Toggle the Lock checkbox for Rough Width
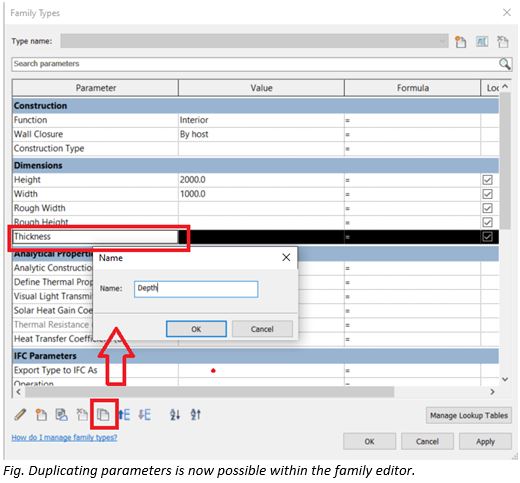 pyautogui.click(x=487, y=208)
